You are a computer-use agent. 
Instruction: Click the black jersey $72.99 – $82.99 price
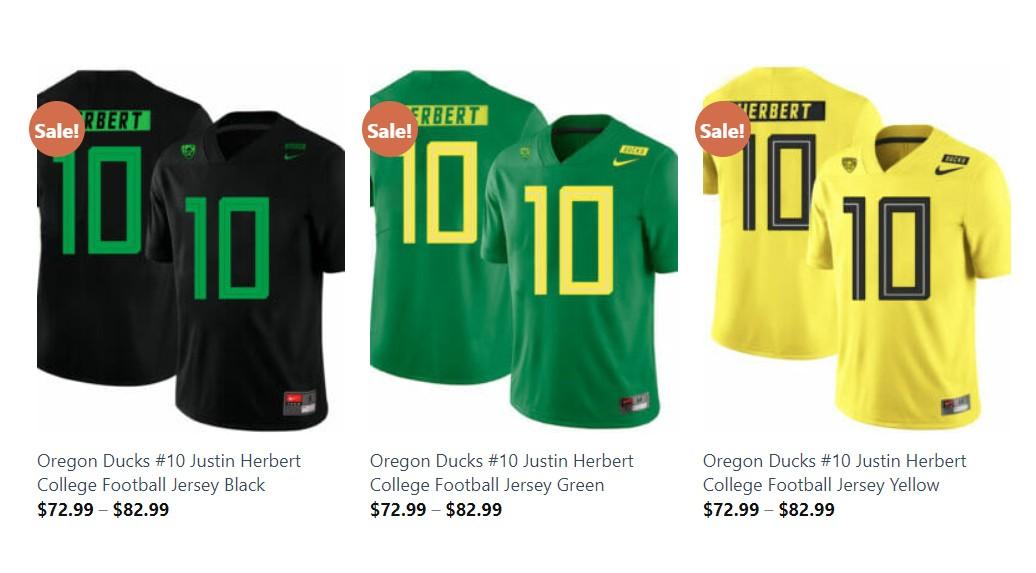click(103, 510)
